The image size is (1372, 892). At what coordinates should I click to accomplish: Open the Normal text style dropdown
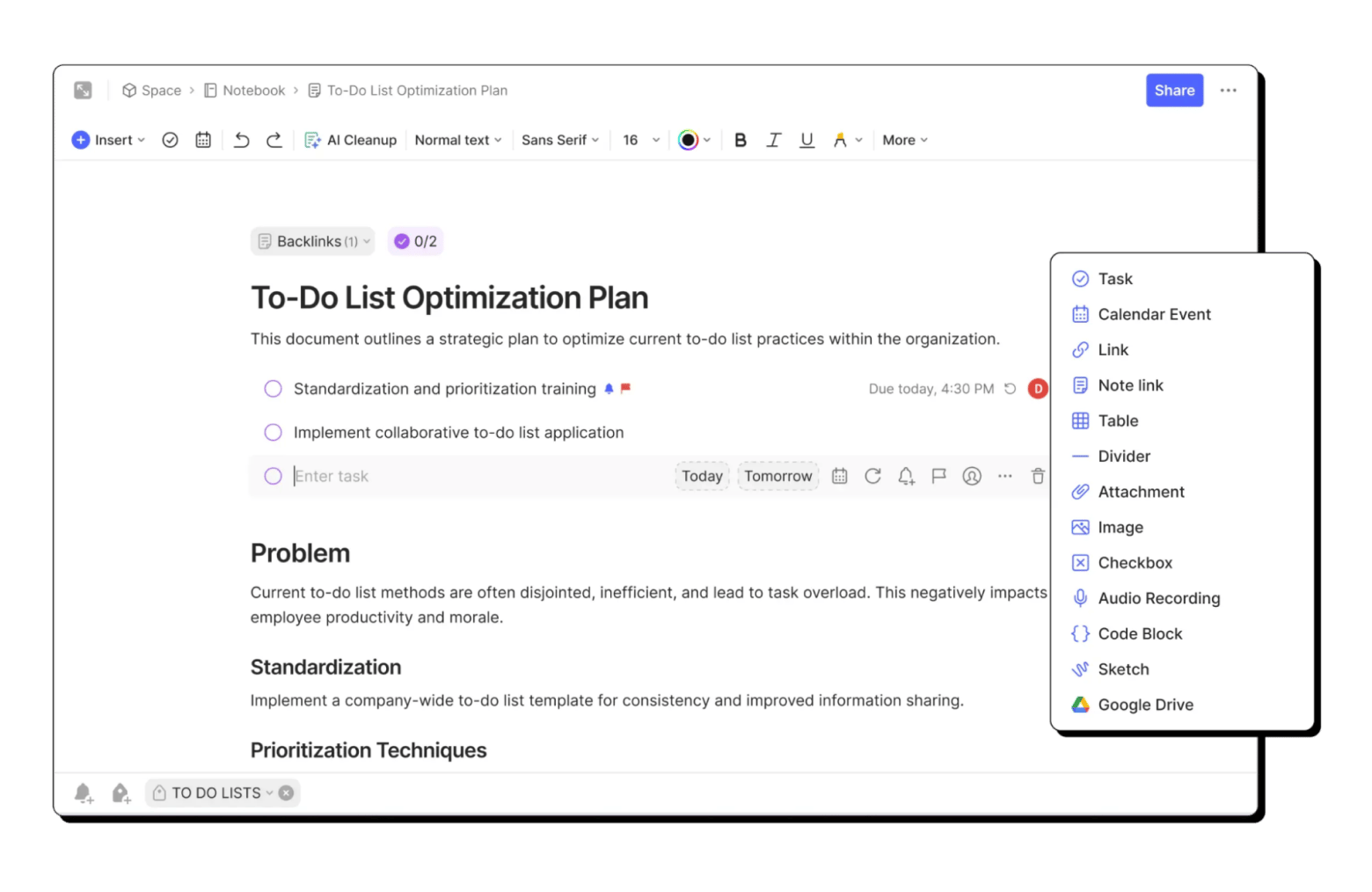tap(457, 140)
